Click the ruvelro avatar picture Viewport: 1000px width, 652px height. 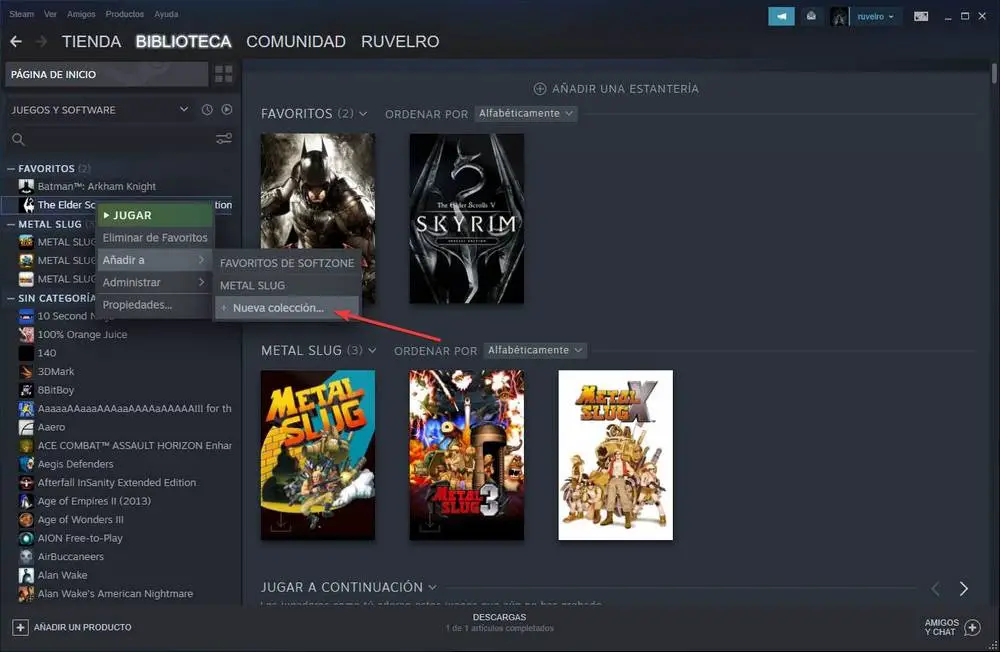839,17
